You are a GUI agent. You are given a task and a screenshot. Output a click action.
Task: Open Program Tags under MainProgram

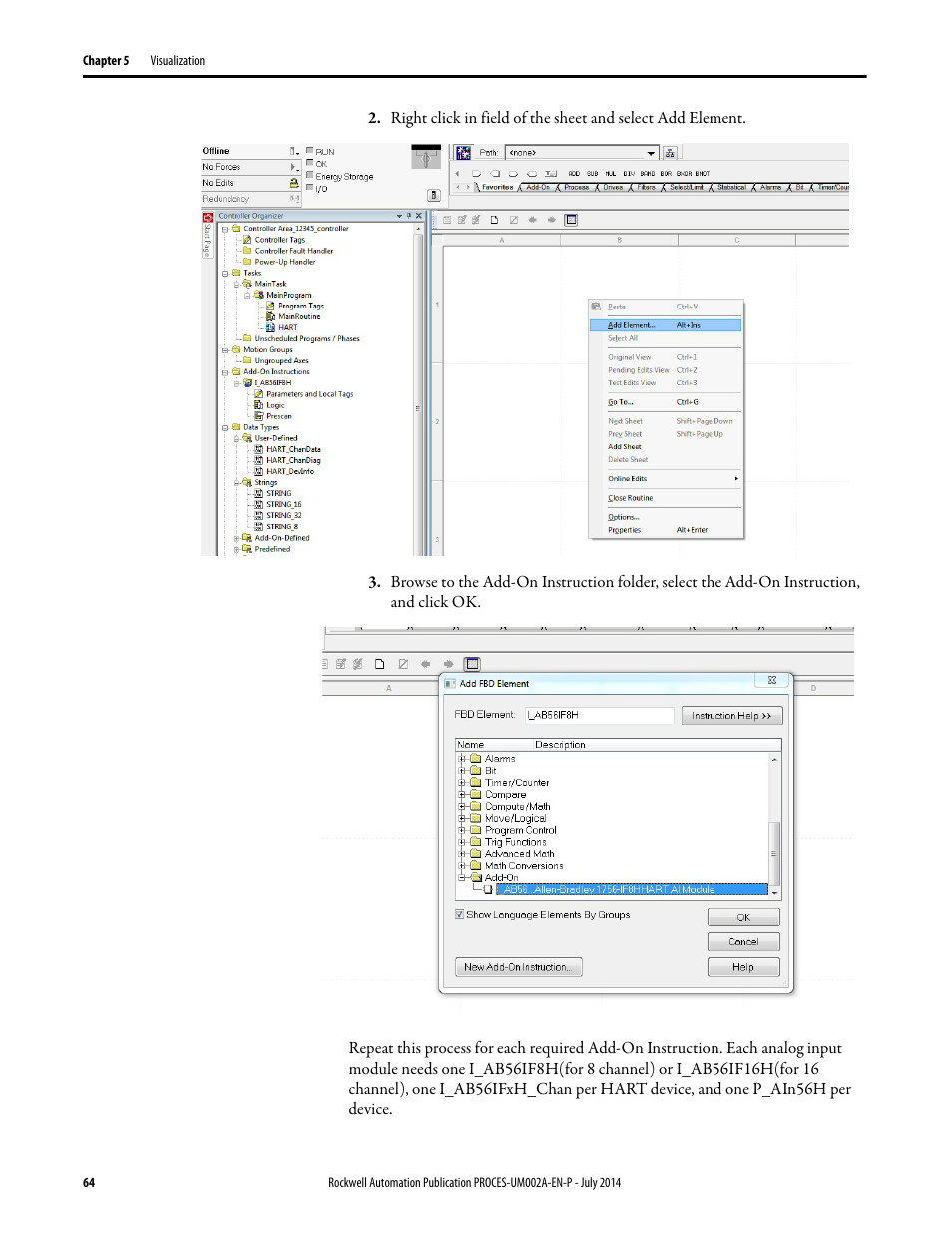click(x=300, y=306)
